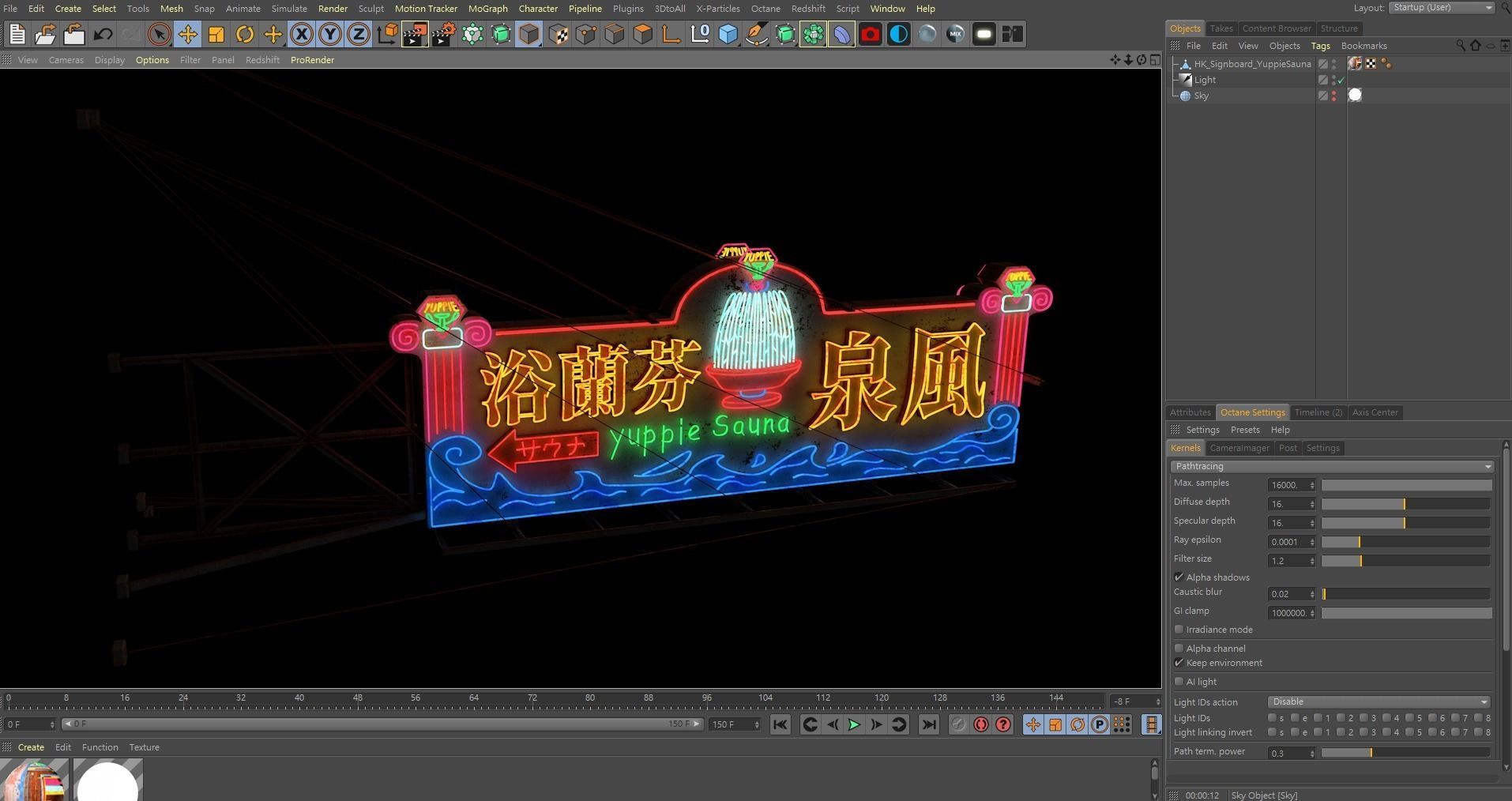The height and width of the screenshot is (801, 1512).
Task: Enable Irradiance mode checkbox
Action: click(x=1179, y=630)
